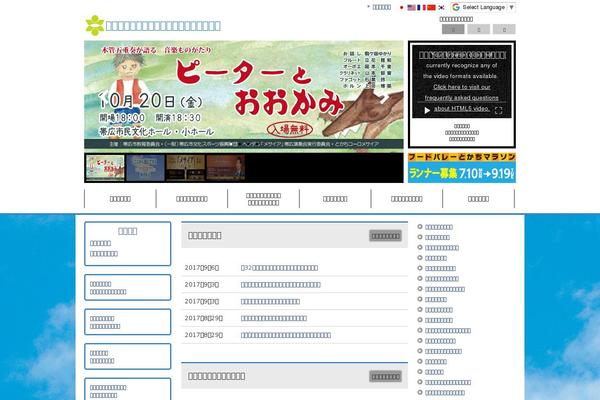Select the dark gray text-size button
Screen dimensions: 600x400
click(453, 29)
